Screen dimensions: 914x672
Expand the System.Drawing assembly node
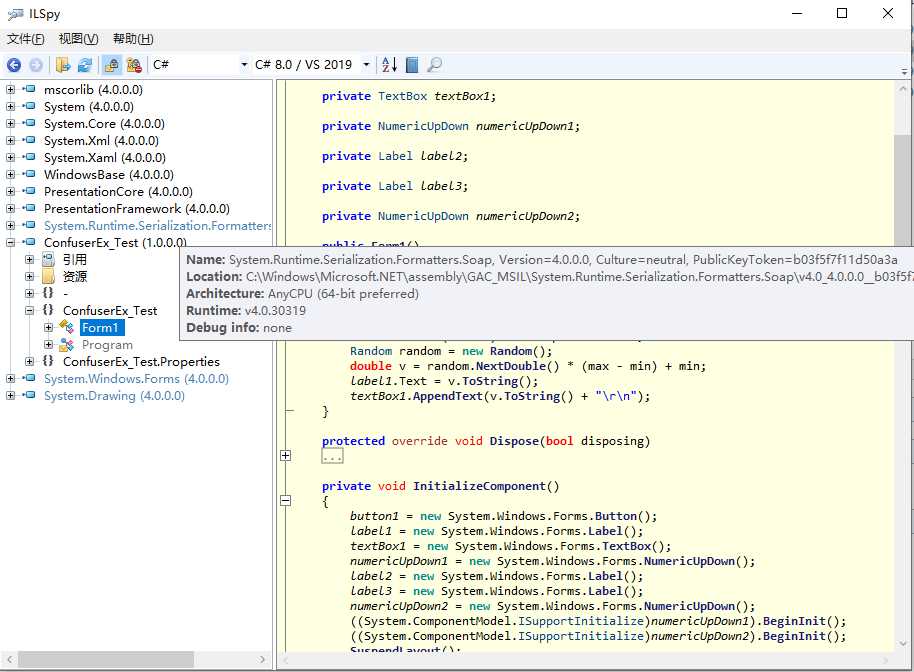(x=10, y=396)
